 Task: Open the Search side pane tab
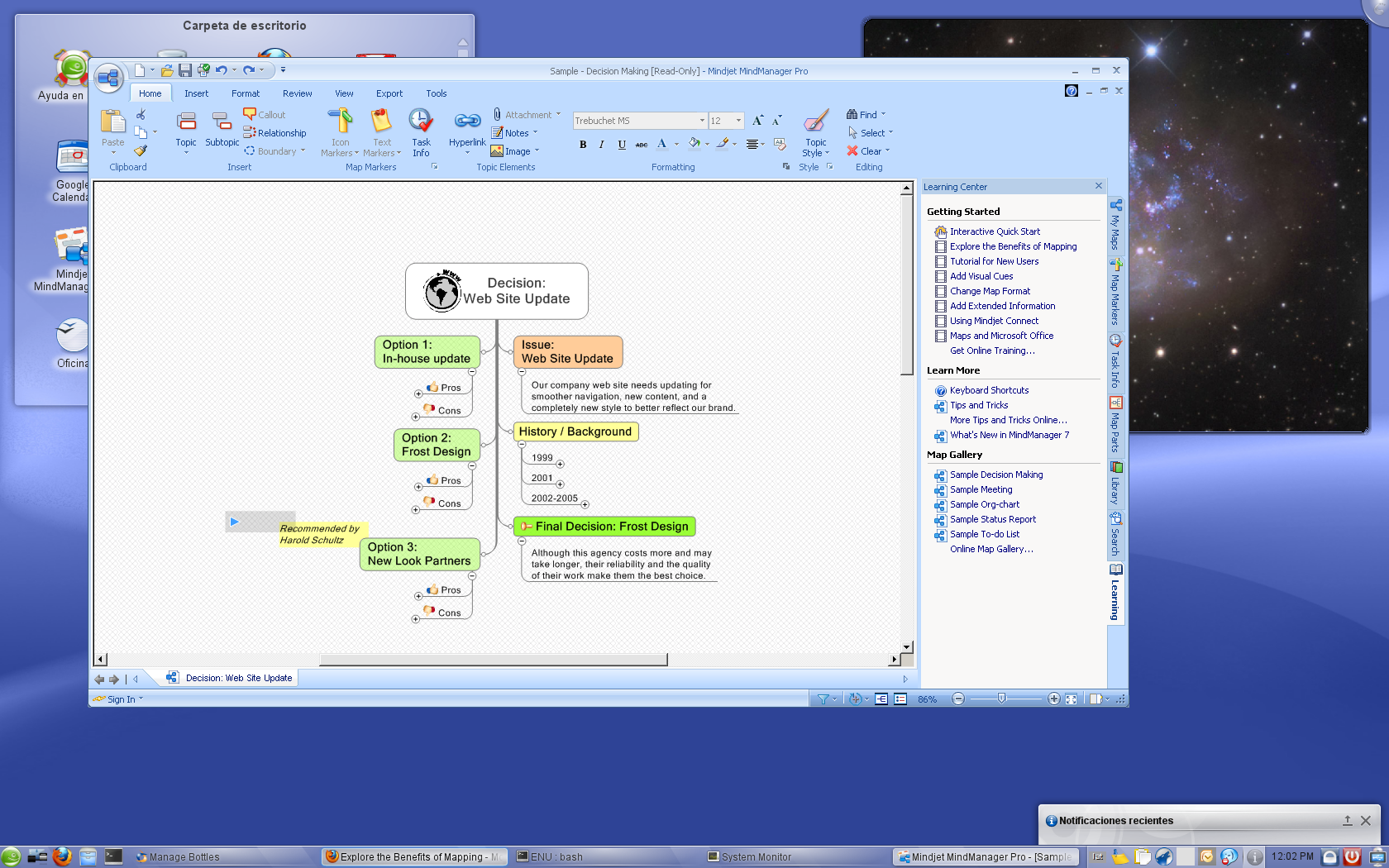(x=1115, y=535)
